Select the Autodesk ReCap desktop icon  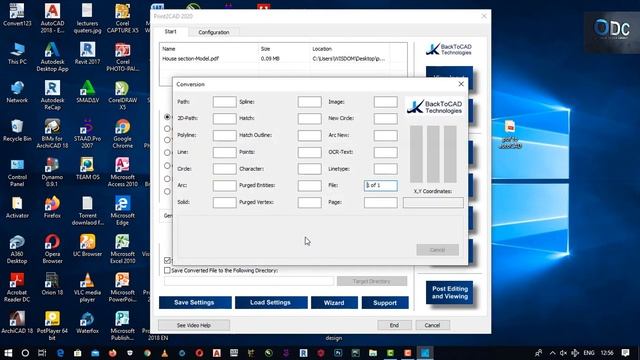52,95
